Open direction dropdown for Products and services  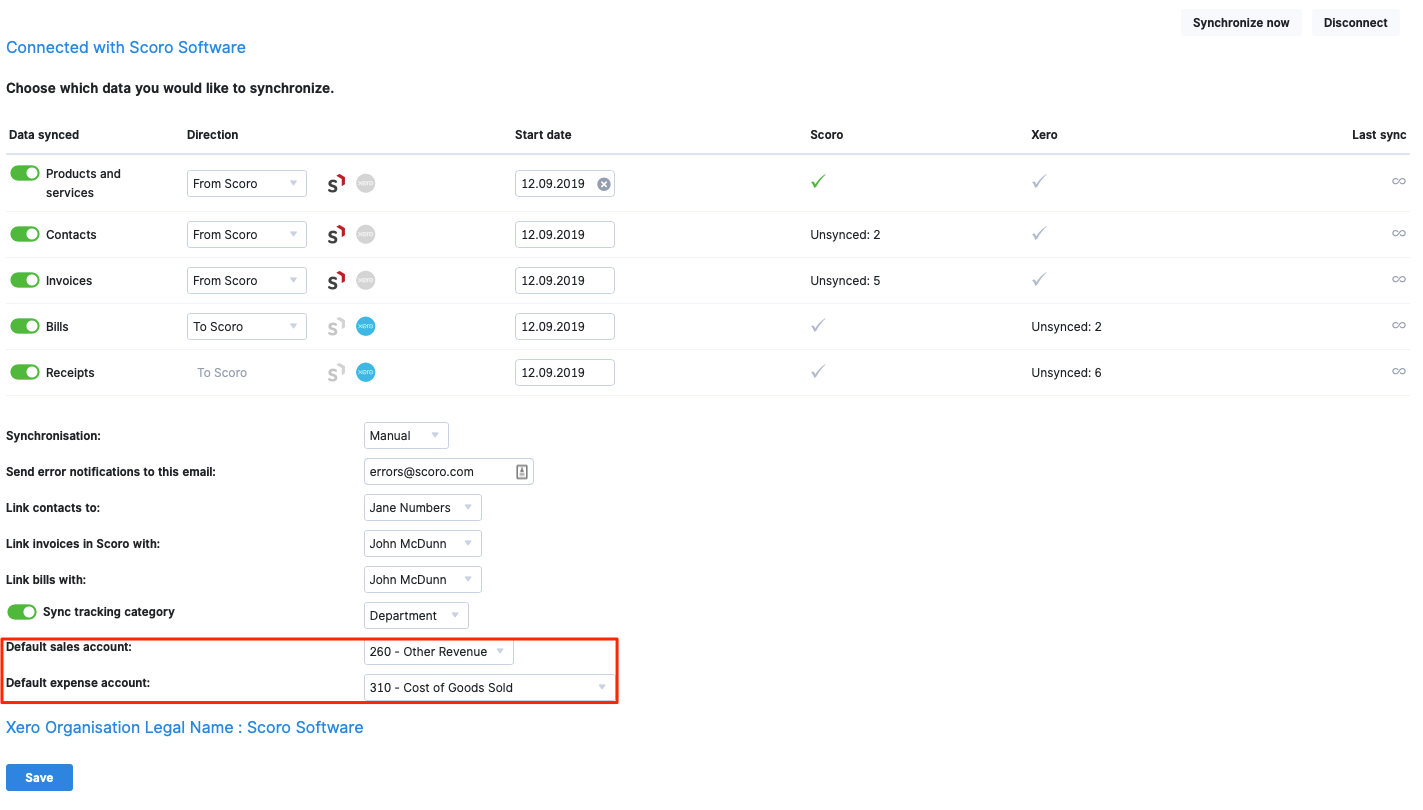pos(247,184)
